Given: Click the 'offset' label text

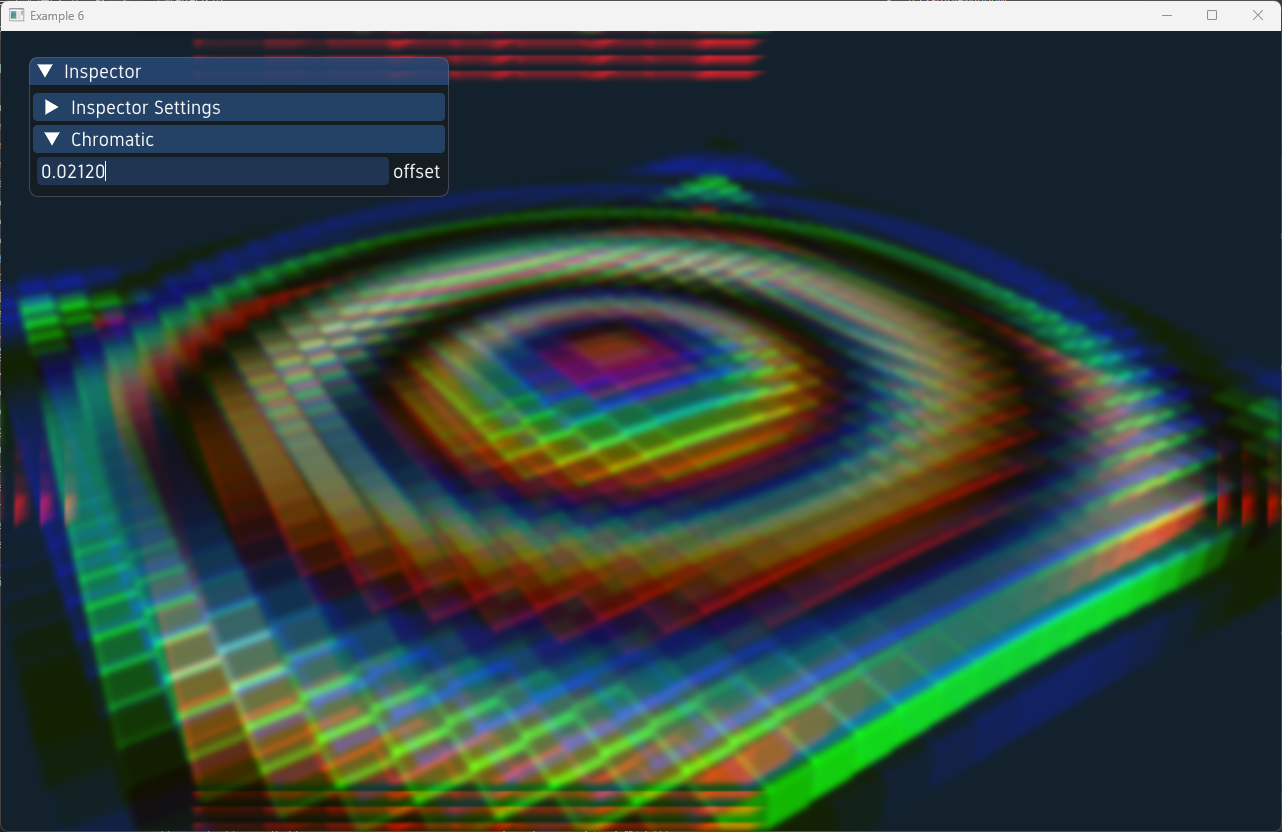Looking at the screenshot, I should pyautogui.click(x=416, y=172).
